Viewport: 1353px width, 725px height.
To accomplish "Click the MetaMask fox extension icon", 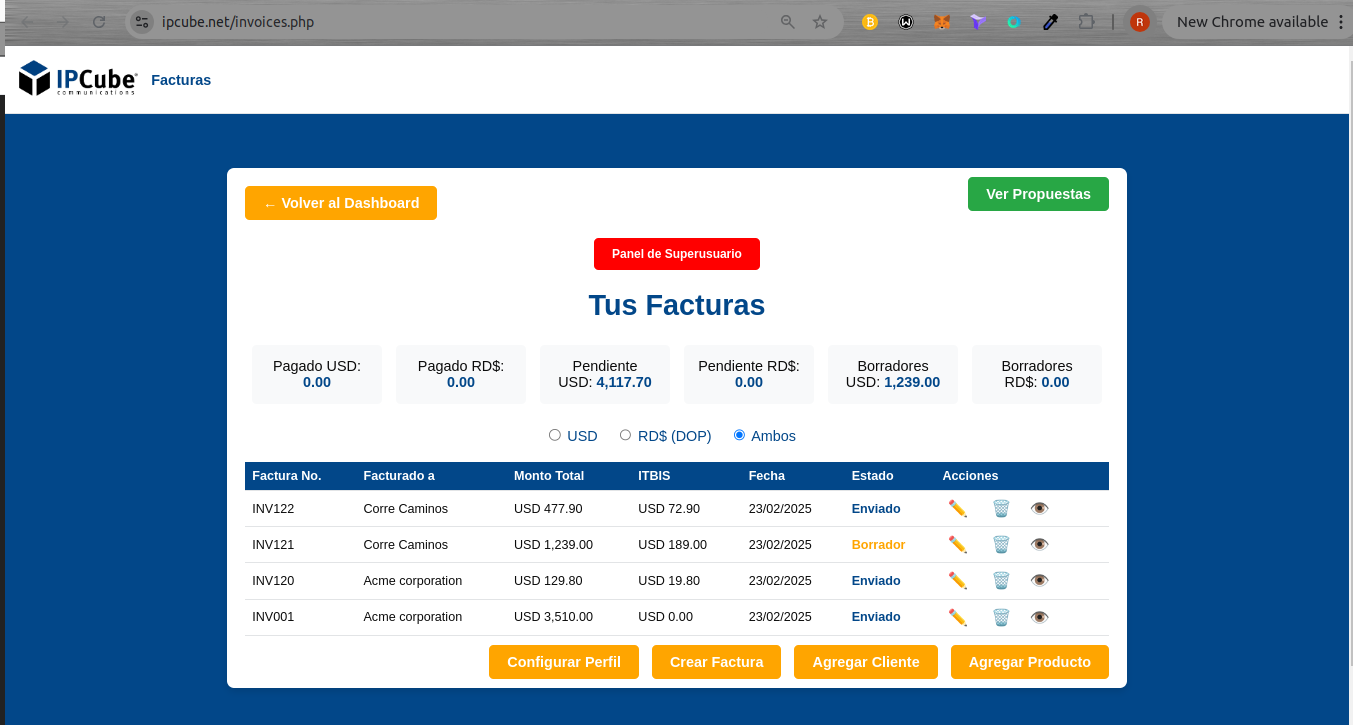I will pyautogui.click(x=941, y=22).
